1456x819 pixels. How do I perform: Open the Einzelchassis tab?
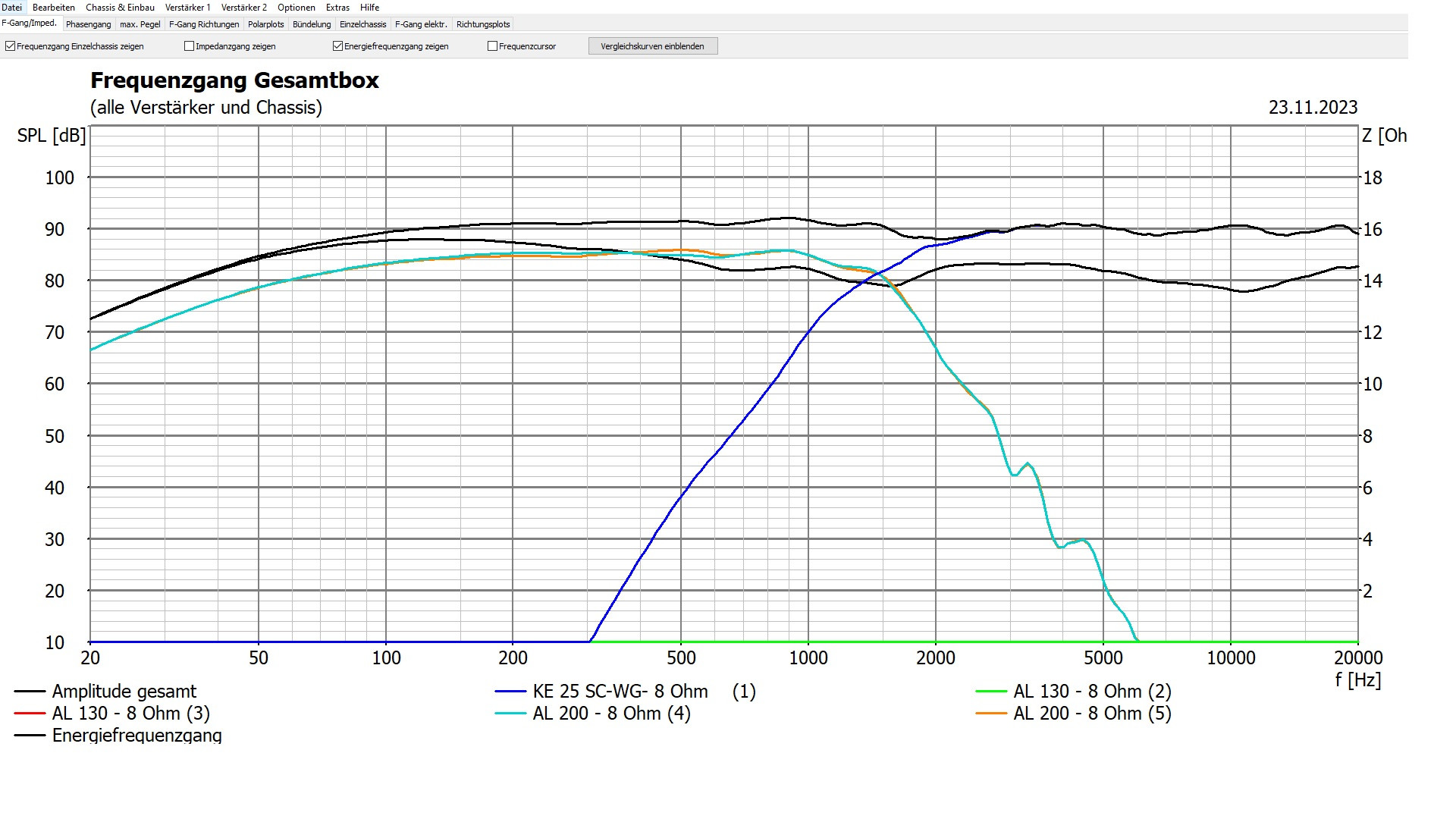[x=362, y=24]
